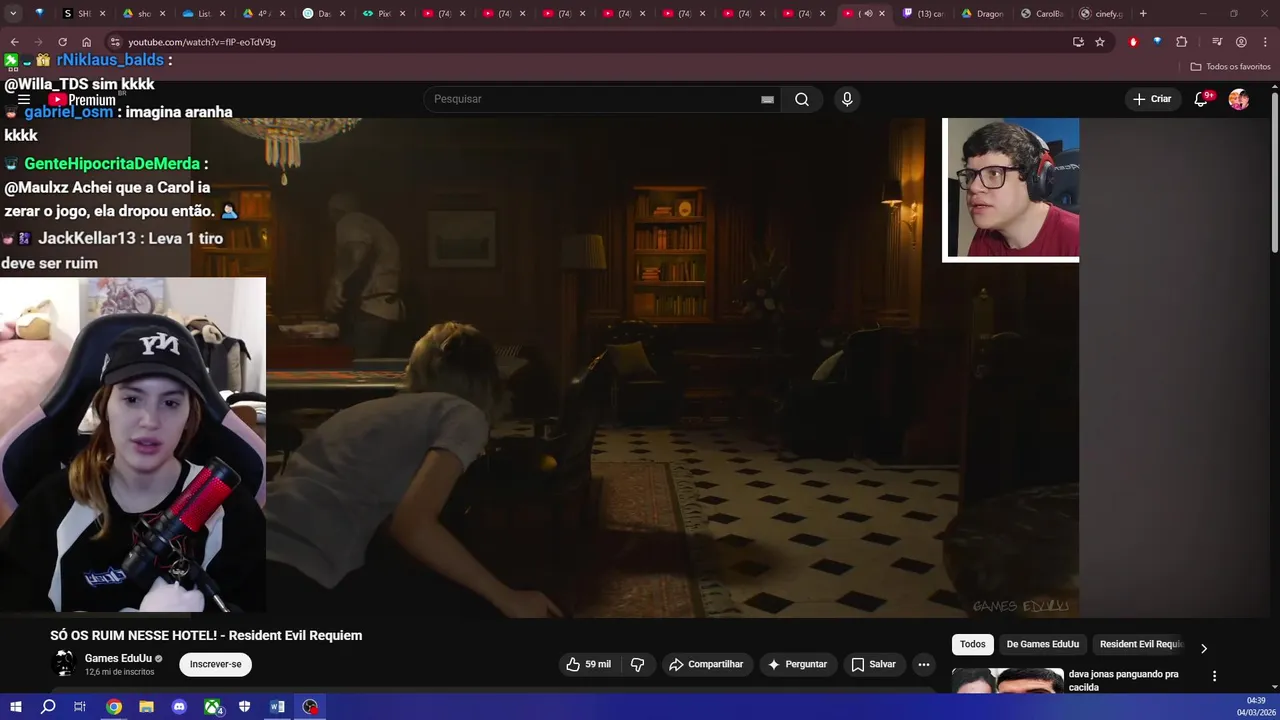
Task: Start voice search with the microphone
Action: point(847,99)
